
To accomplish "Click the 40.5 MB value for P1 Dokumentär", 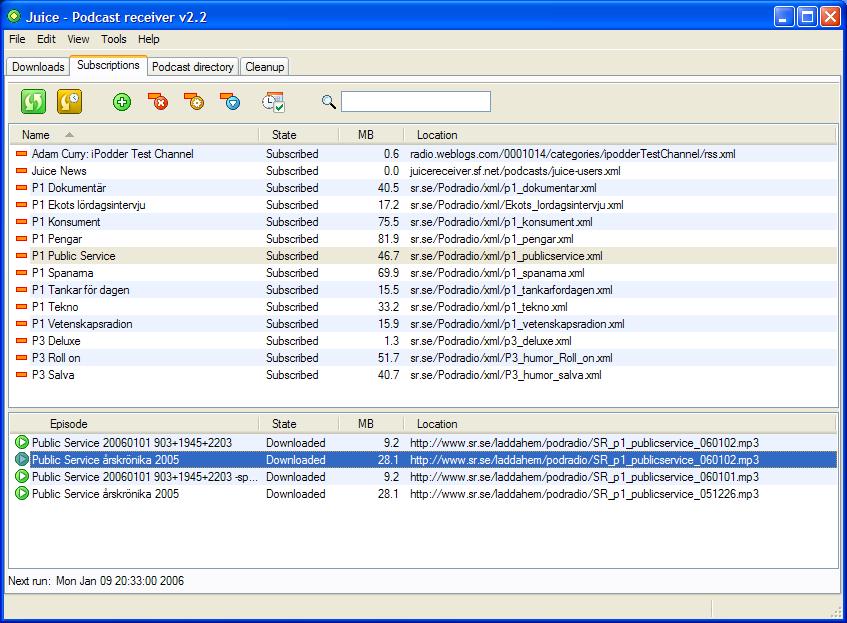I will (x=388, y=188).
